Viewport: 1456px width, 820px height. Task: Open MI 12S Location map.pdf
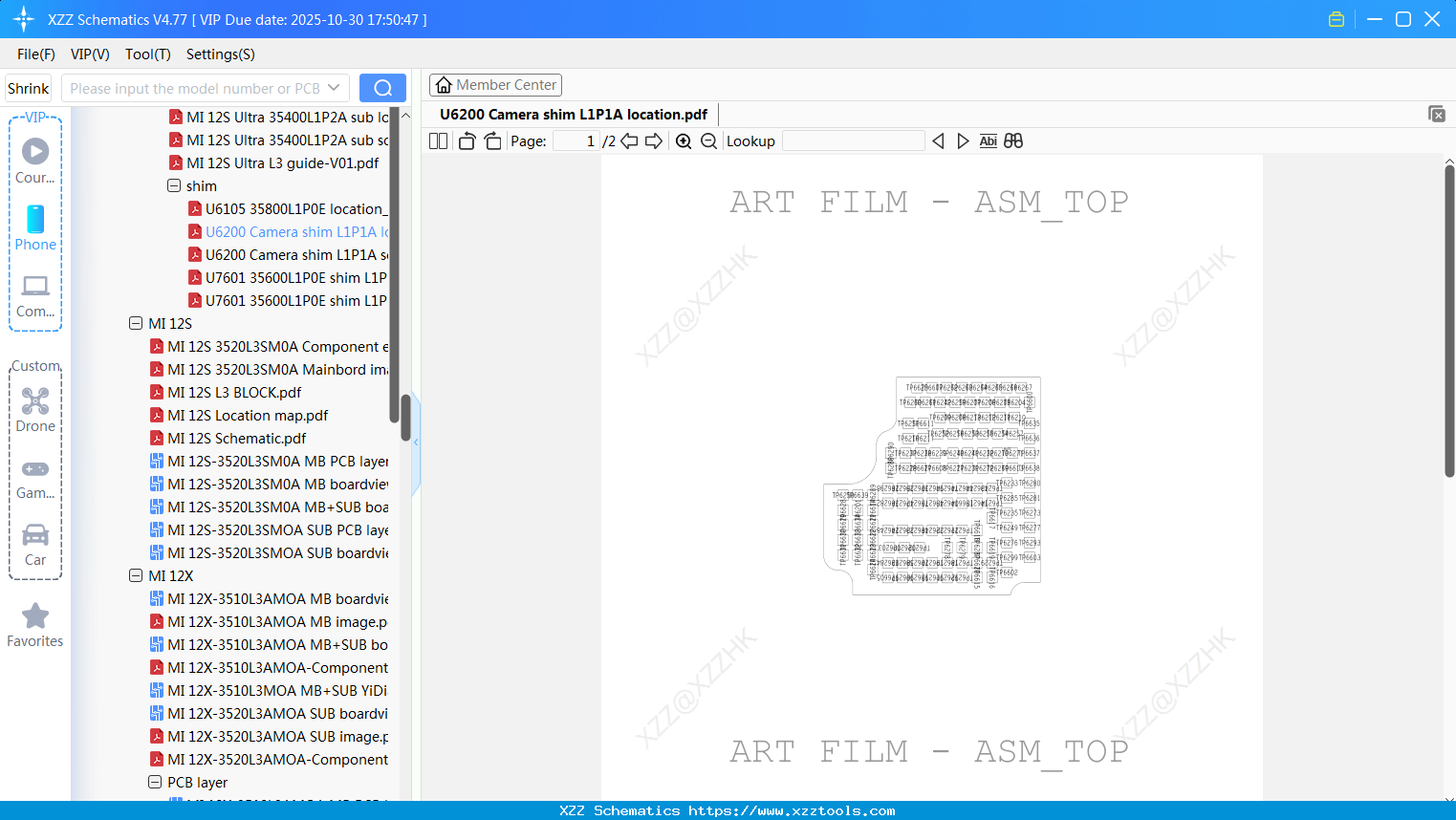tap(239, 415)
